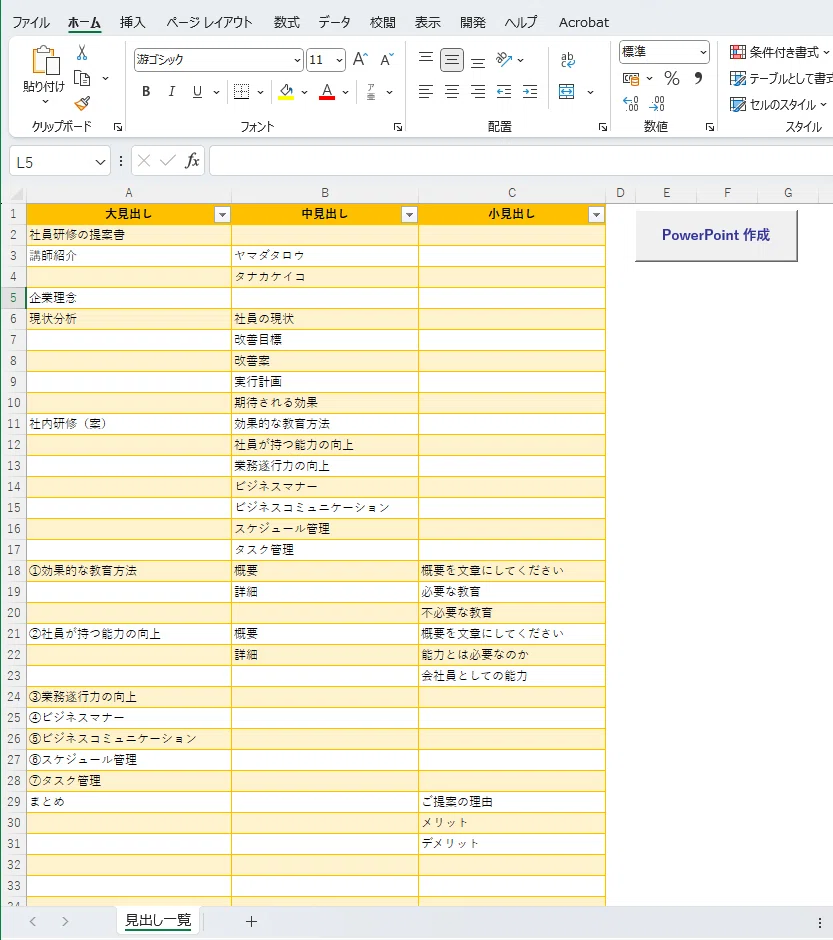Apply the yellow fill color

(286, 92)
